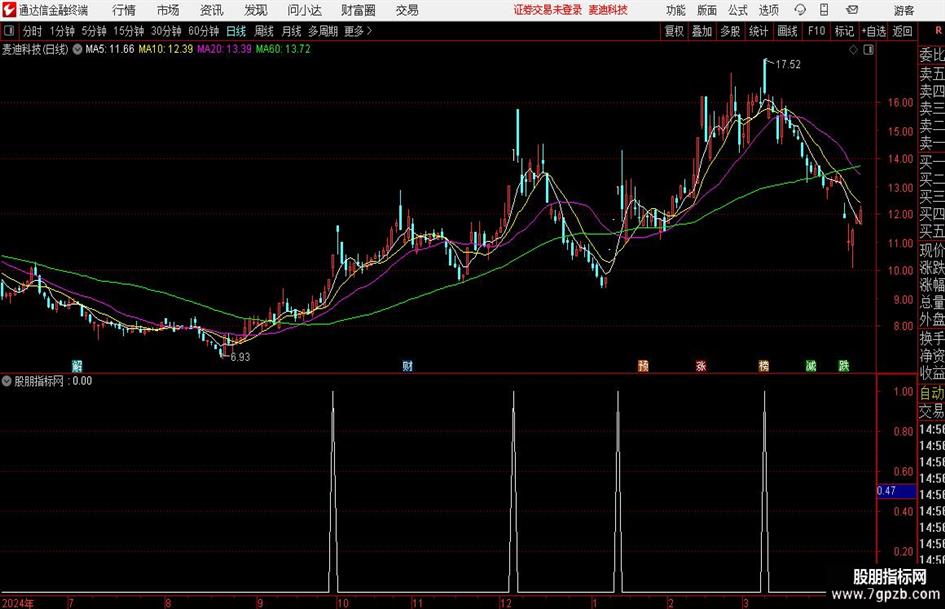Switch to 分时 chart period
The image size is (945, 609).
(x=32, y=31)
